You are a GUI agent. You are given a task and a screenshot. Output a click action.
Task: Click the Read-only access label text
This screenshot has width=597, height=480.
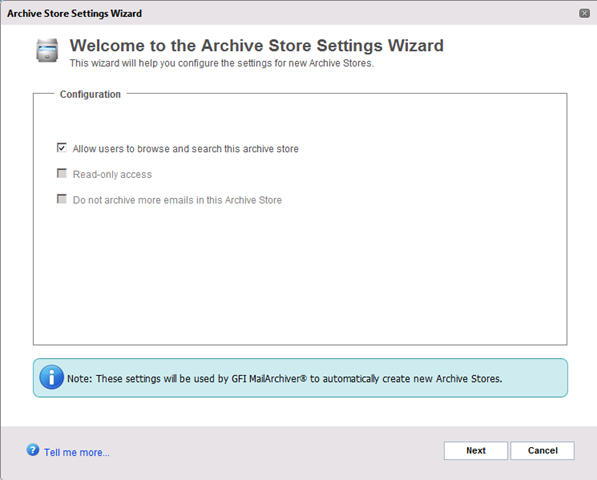point(112,174)
